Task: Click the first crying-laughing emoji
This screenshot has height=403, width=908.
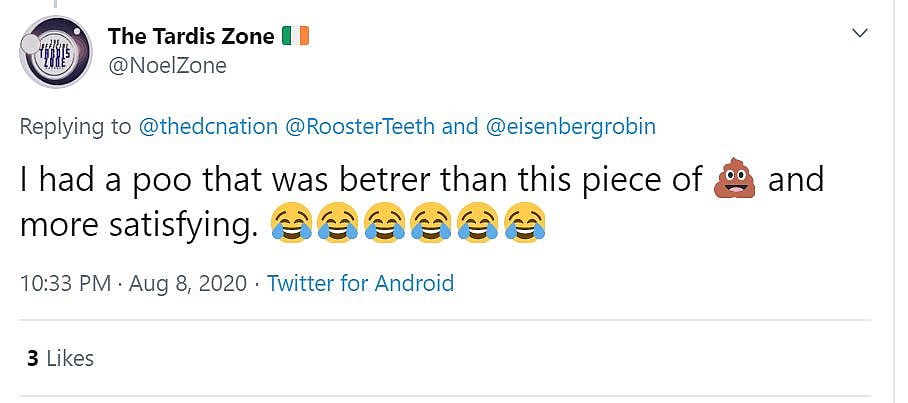Action: pos(291,224)
